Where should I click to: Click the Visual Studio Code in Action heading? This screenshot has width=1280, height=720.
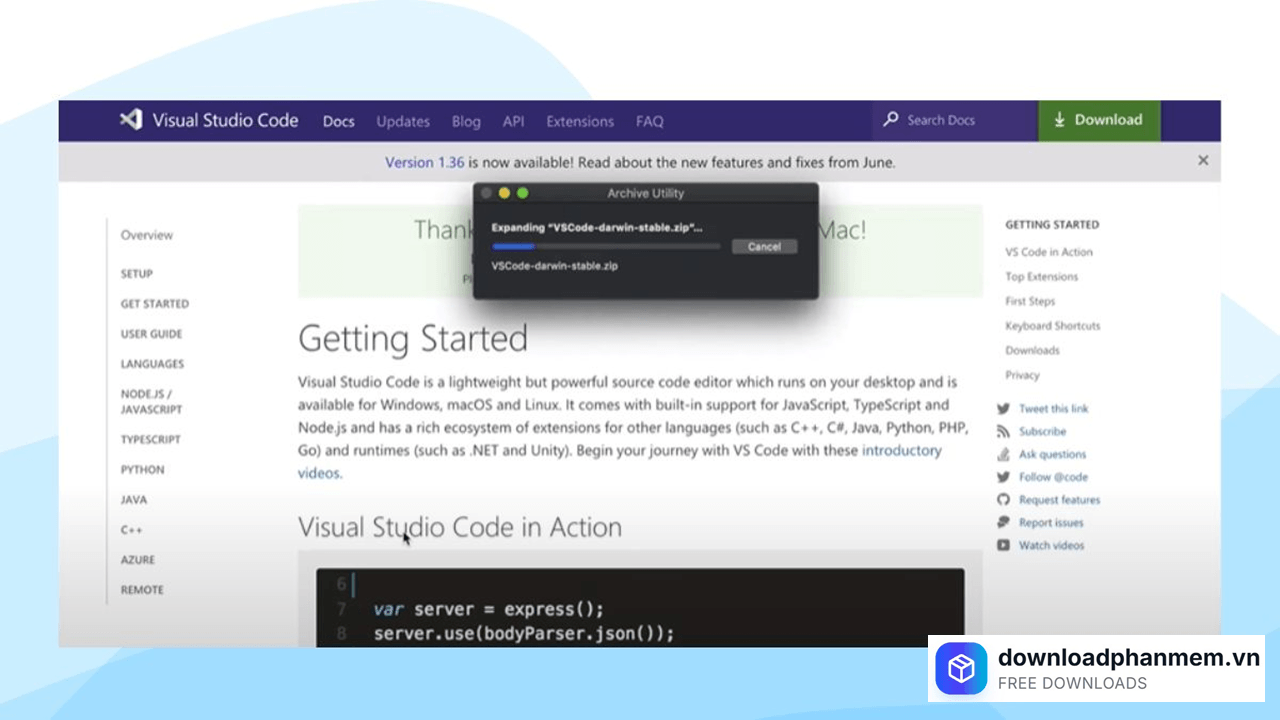click(x=460, y=527)
